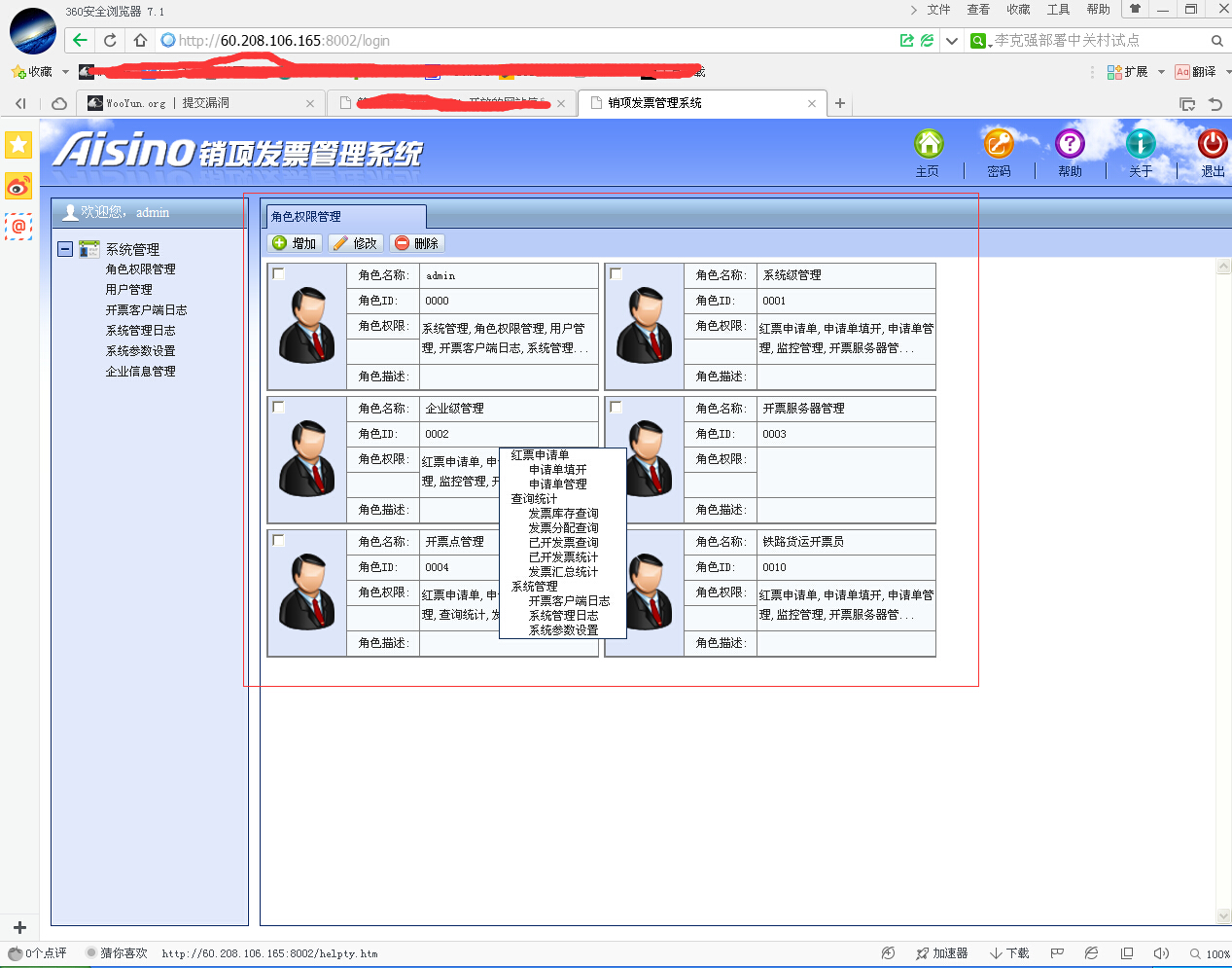Viewport: 1232px width, 968px height.
Task: Open the 下载 downloads in status bar
Action: coord(1009,953)
